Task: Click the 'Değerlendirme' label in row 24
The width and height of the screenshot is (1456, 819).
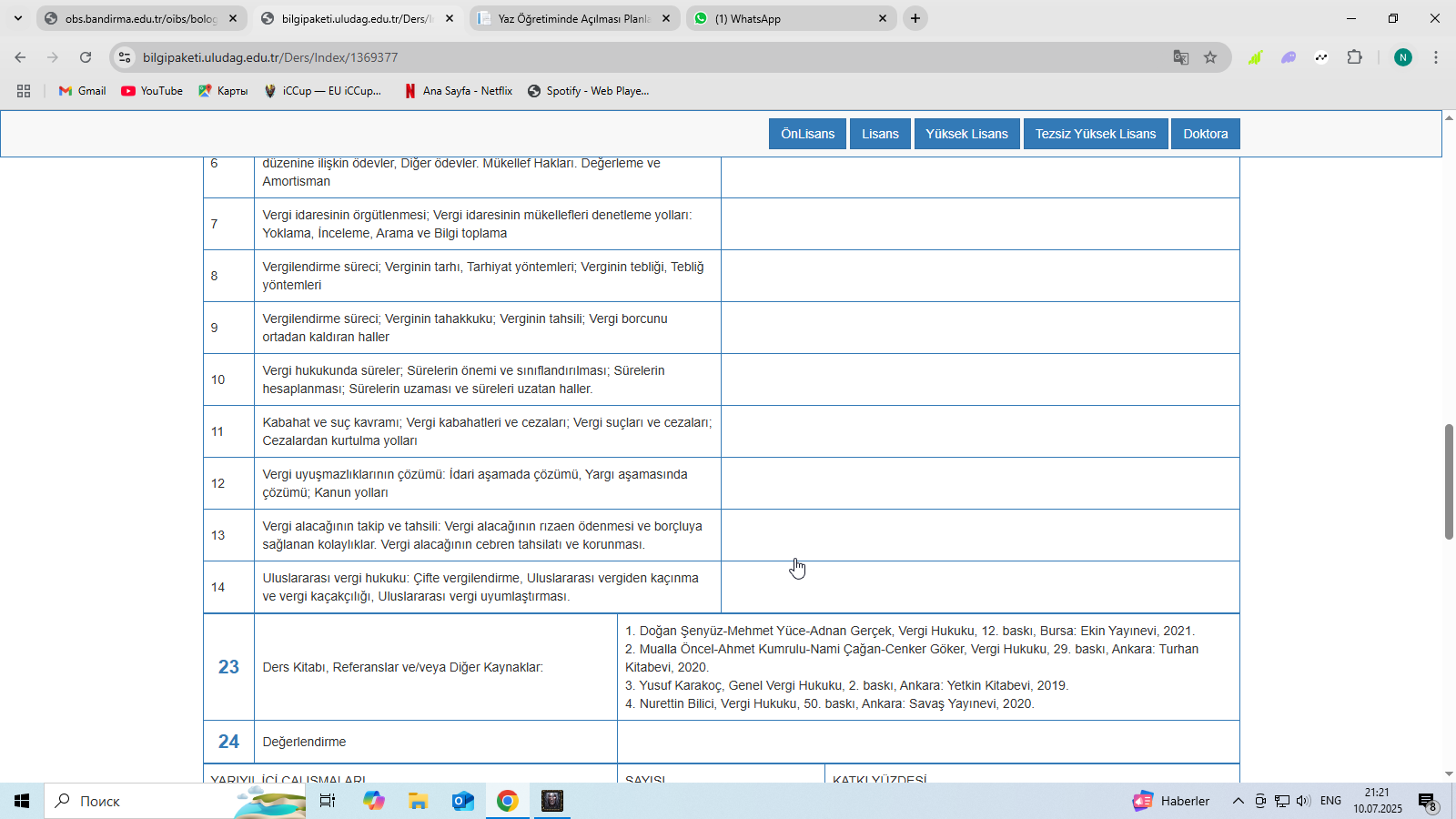Action: coord(304,742)
